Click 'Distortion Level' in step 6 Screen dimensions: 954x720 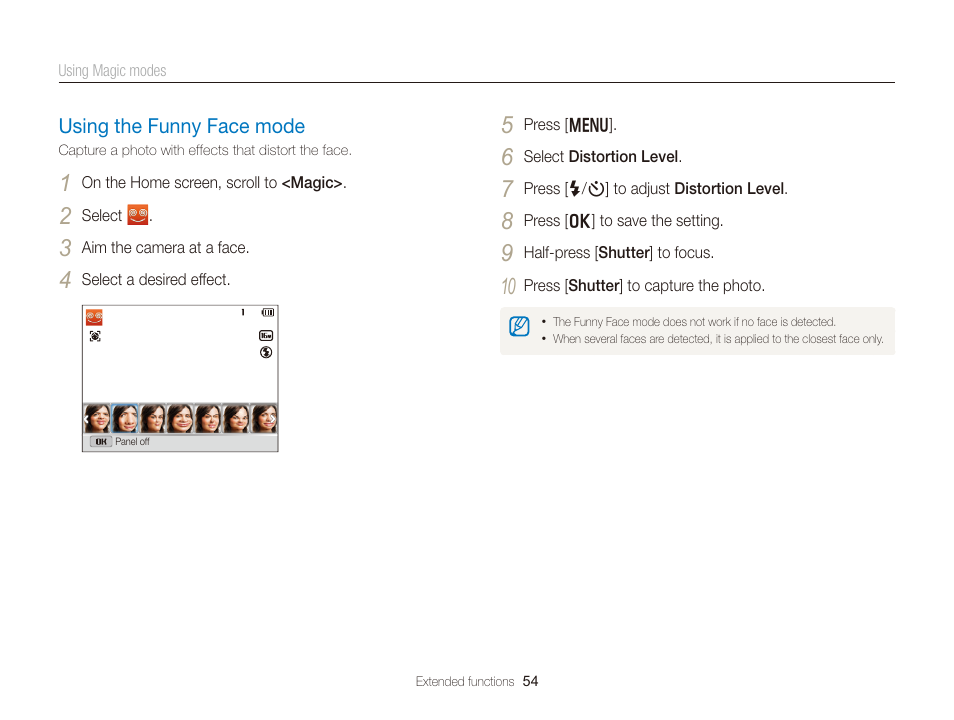point(623,156)
